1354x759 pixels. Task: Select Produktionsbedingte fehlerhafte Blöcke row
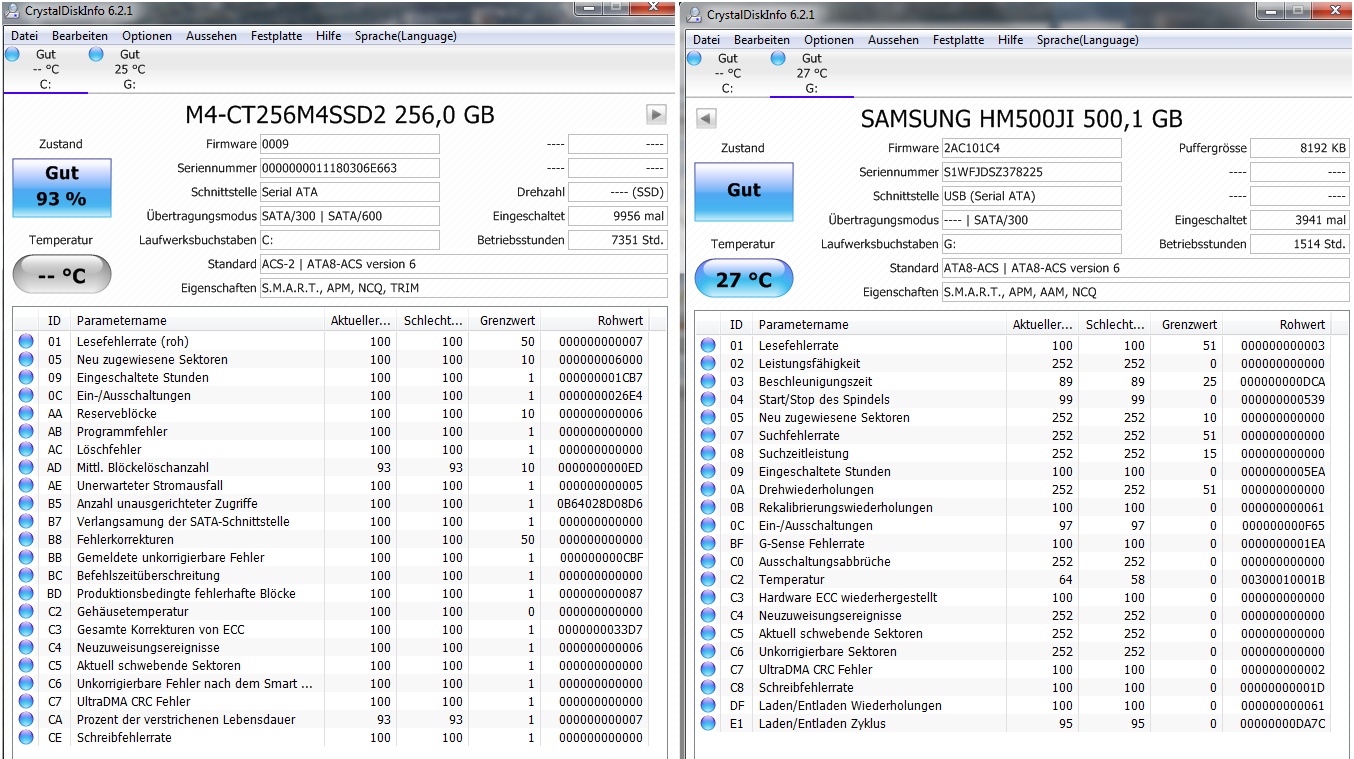pyautogui.click(x=331, y=594)
